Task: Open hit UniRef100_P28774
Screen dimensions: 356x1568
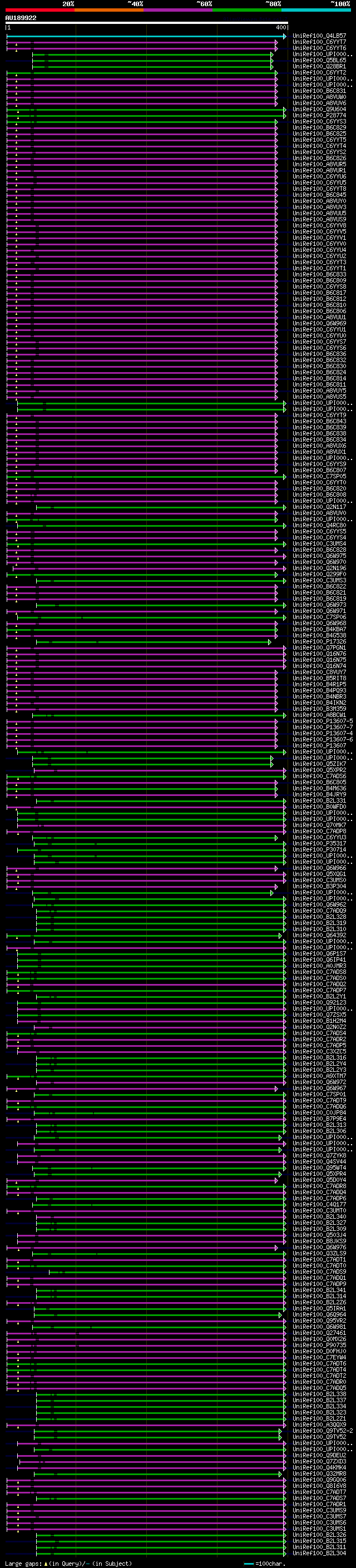Action: 319,115
